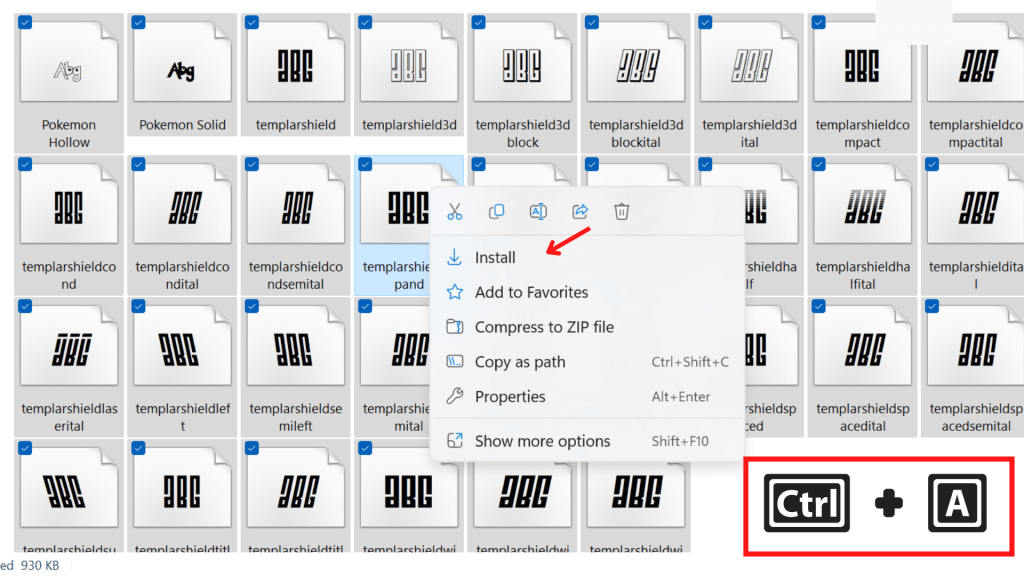Viewport: 1024px width, 576px height.
Task: Choose Install from the context menu
Action: tap(587, 257)
